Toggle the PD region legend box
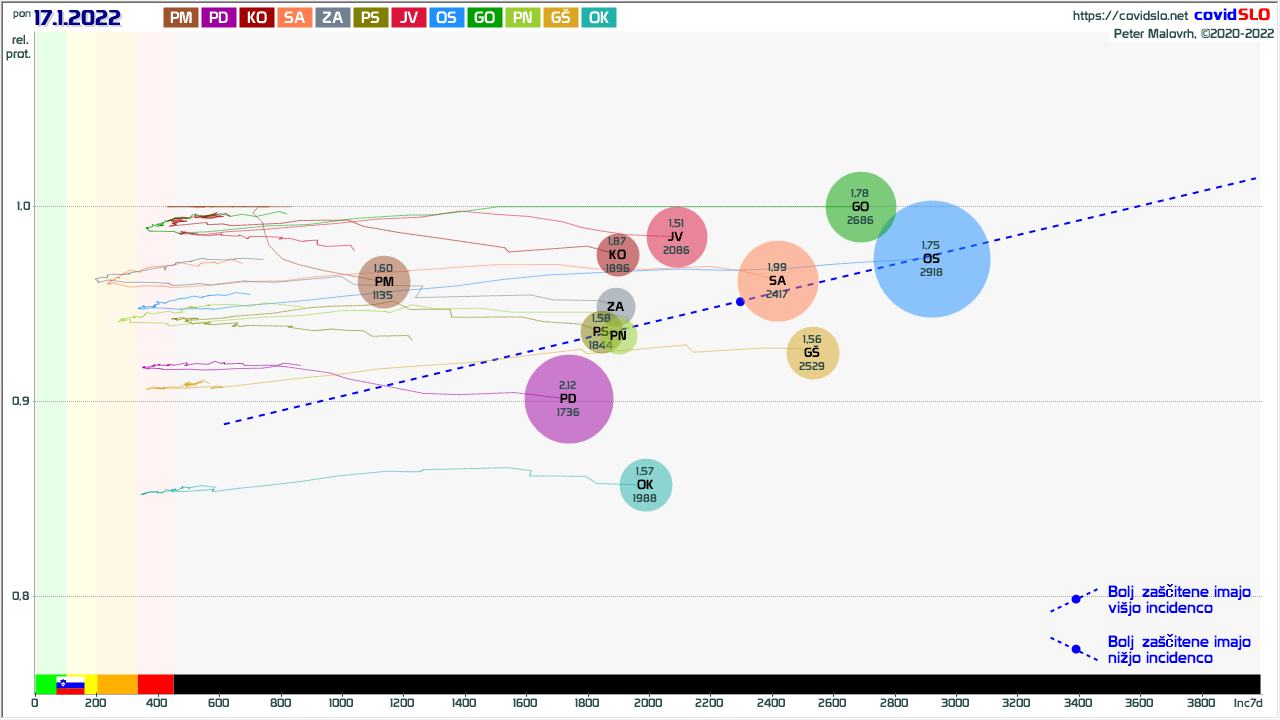Screen dimensions: 1280x720 (218, 17)
